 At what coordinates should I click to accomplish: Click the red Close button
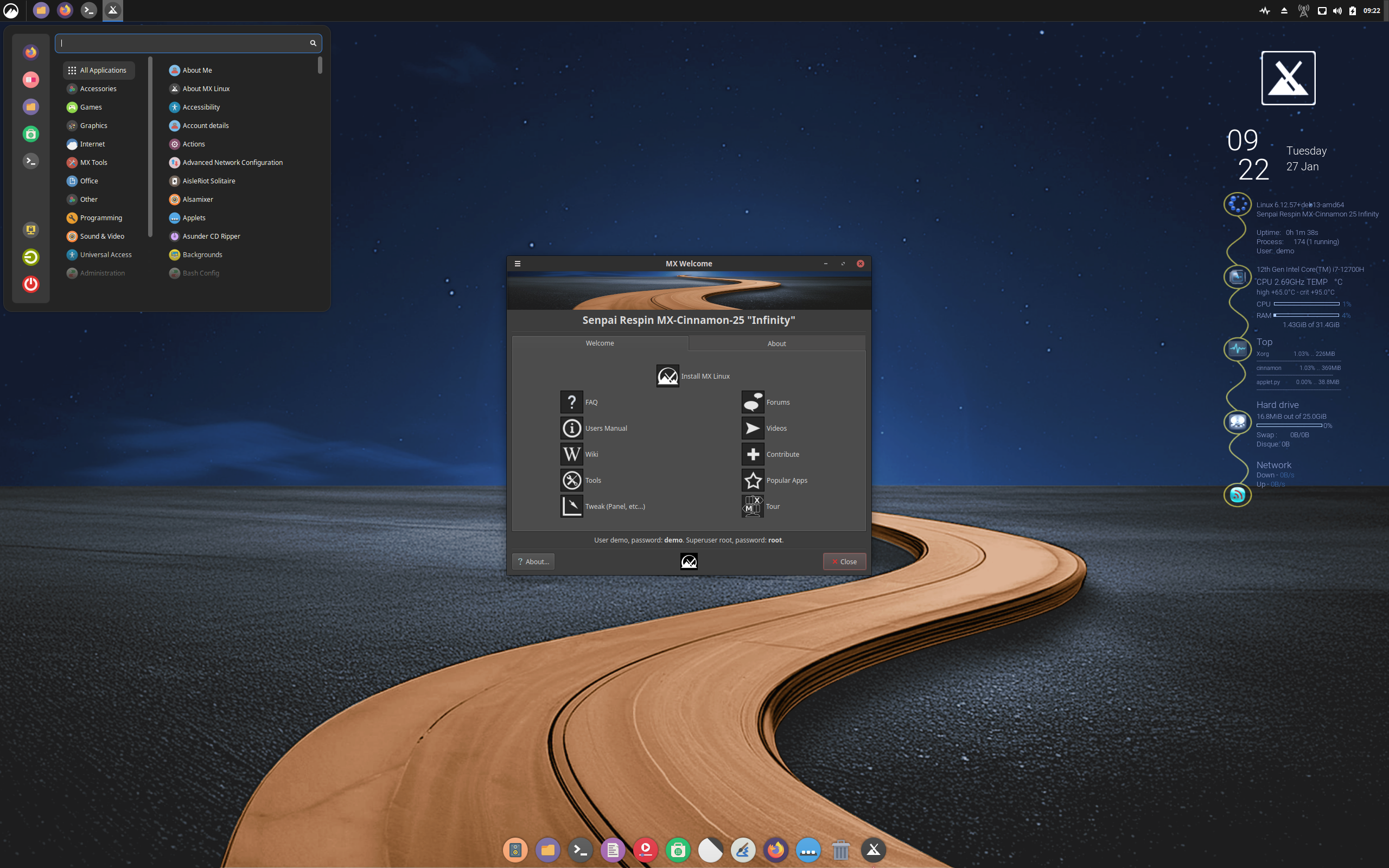(x=844, y=561)
